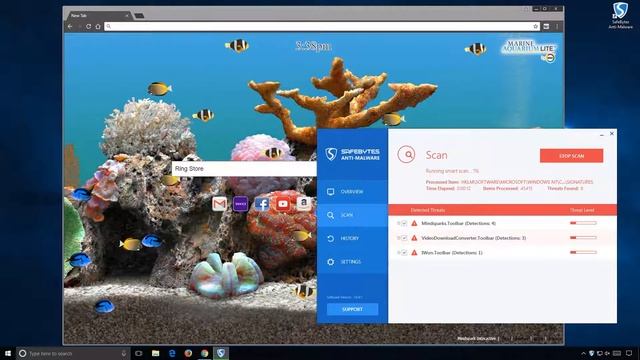Click the Detected Threats column header
The image size is (640, 360).
click(x=428, y=210)
